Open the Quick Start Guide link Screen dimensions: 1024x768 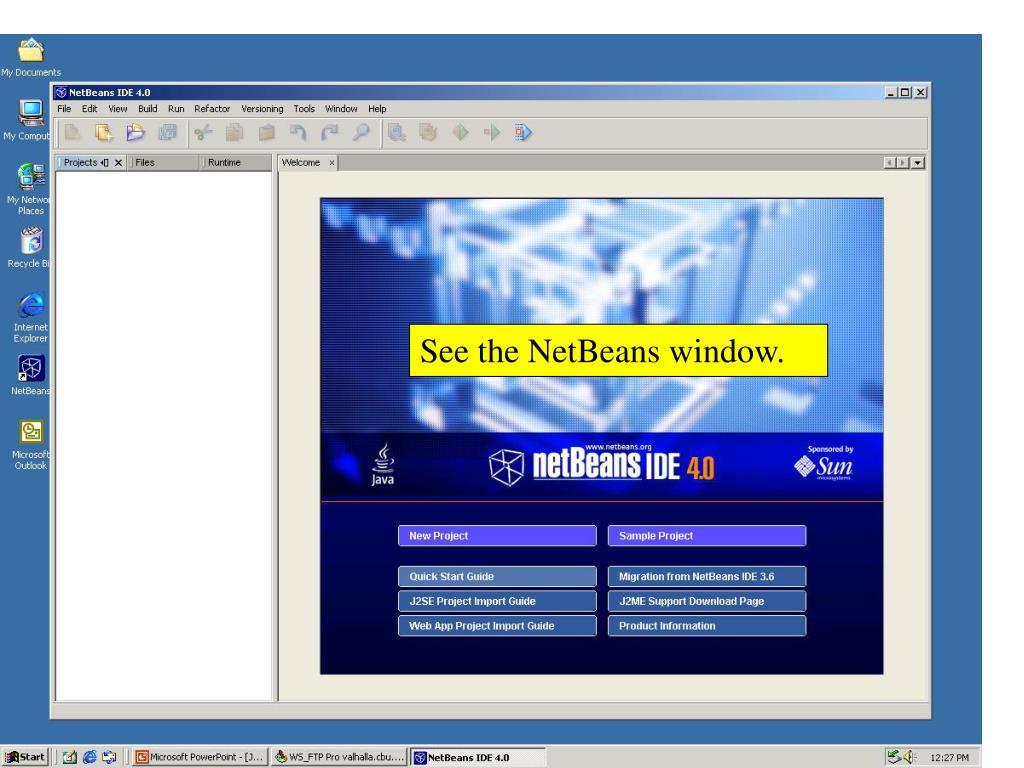tap(497, 577)
